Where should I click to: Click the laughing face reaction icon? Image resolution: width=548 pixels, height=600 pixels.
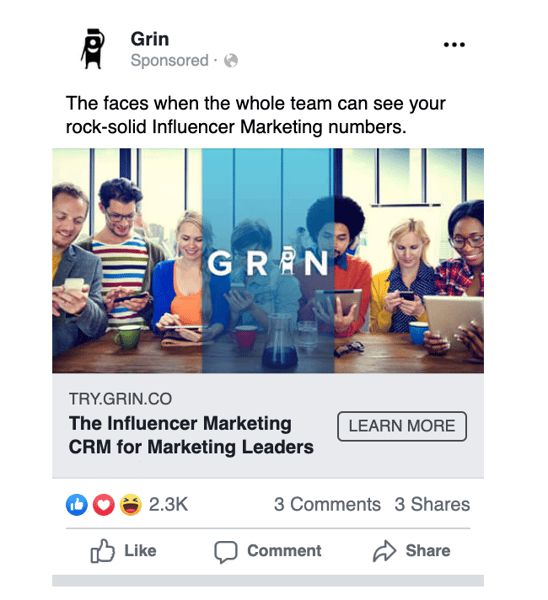click(x=130, y=505)
